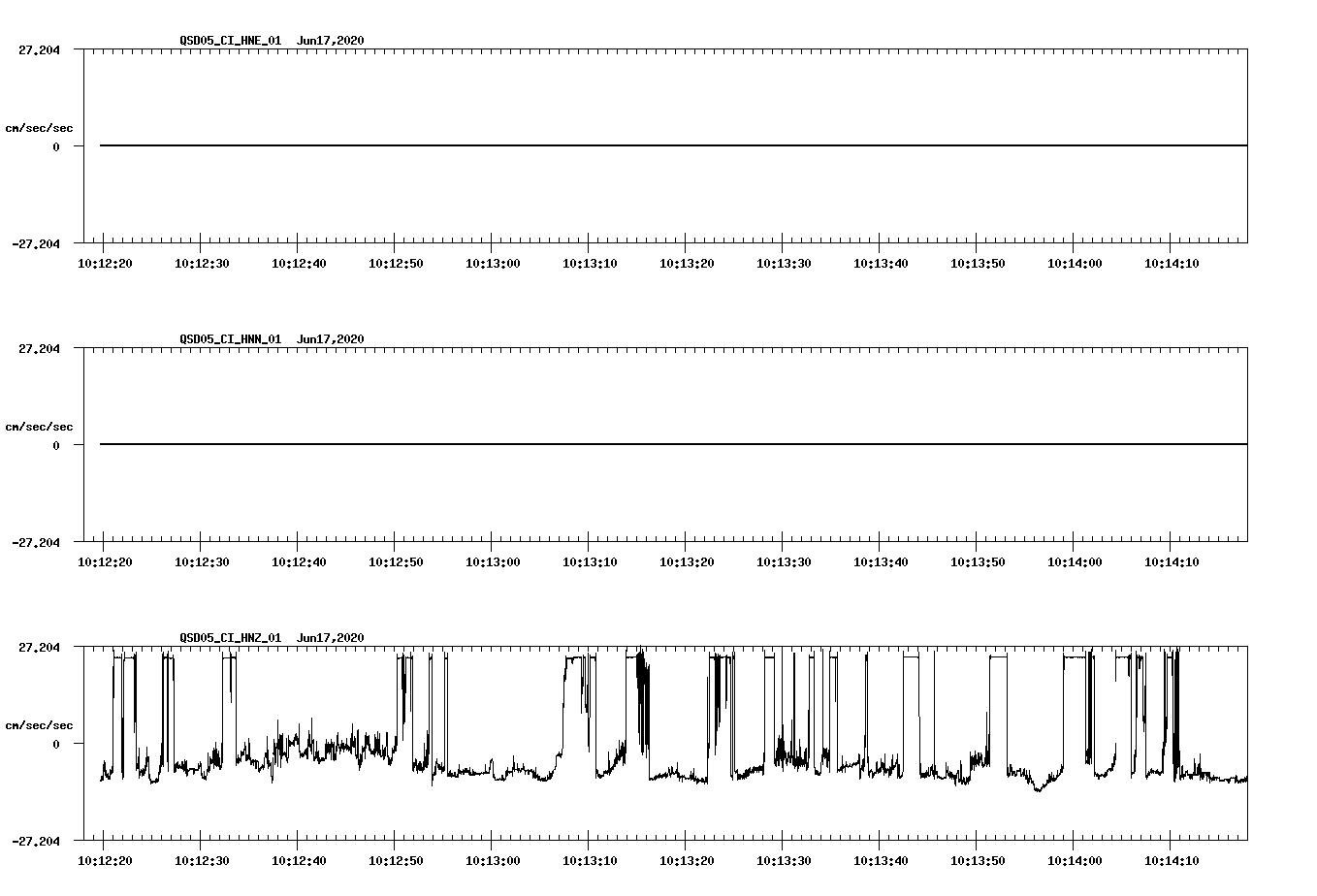Click the 10:13:30 time label under HNZ plot
The height and width of the screenshot is (896, 1317).
pos(784,861)
